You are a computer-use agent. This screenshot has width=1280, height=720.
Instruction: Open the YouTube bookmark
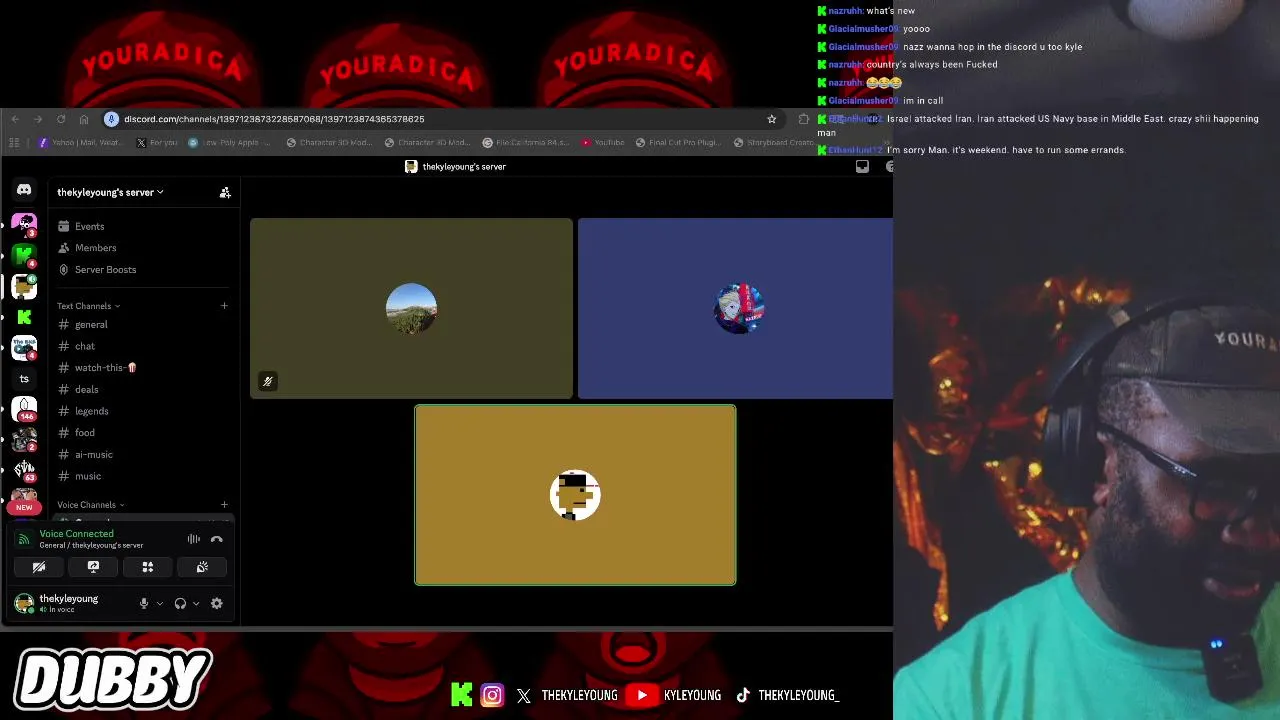pyautogui.click(x=603, y=143)
